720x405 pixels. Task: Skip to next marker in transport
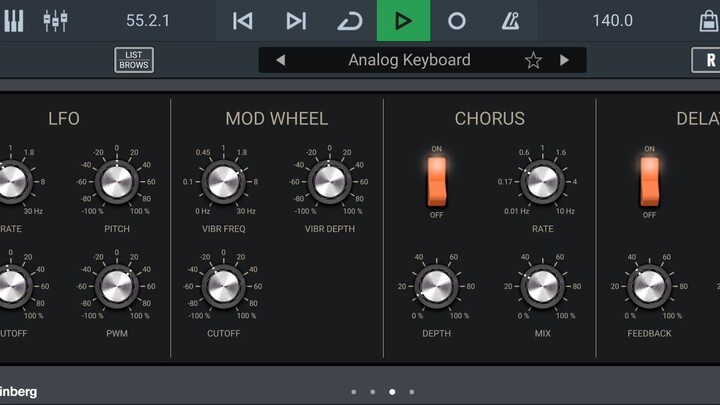[296, 21]
